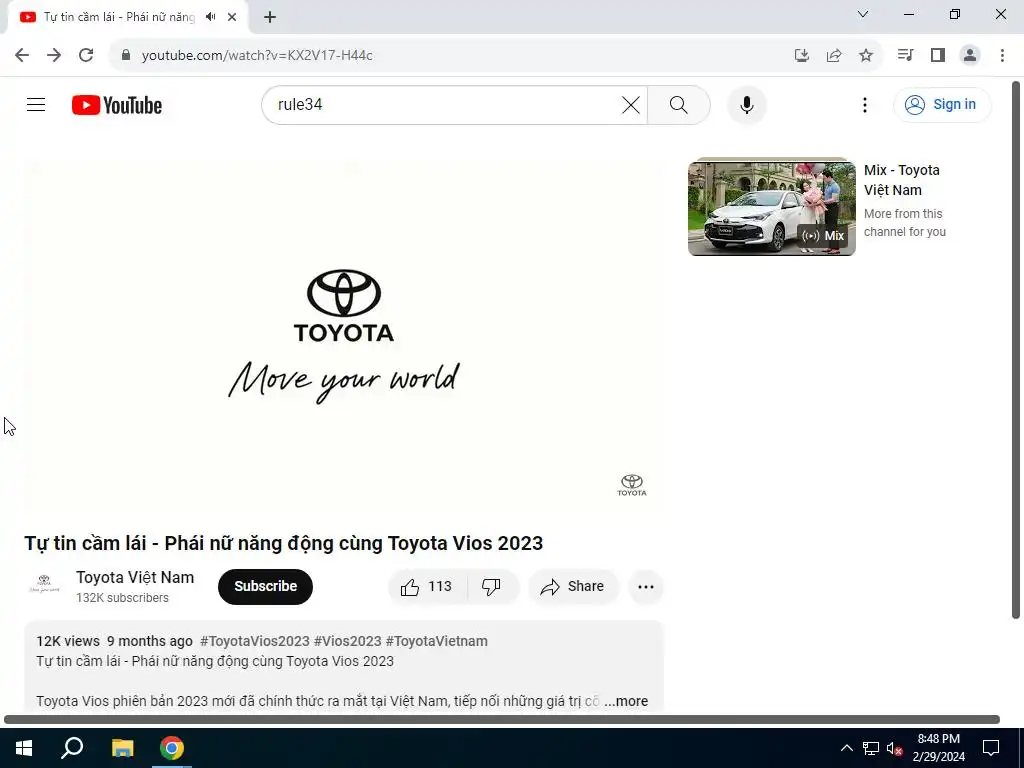Screen dimensions: 1024x768
Task: Open the YouTube guide hamburger menu
Action: tap(36, 104)
